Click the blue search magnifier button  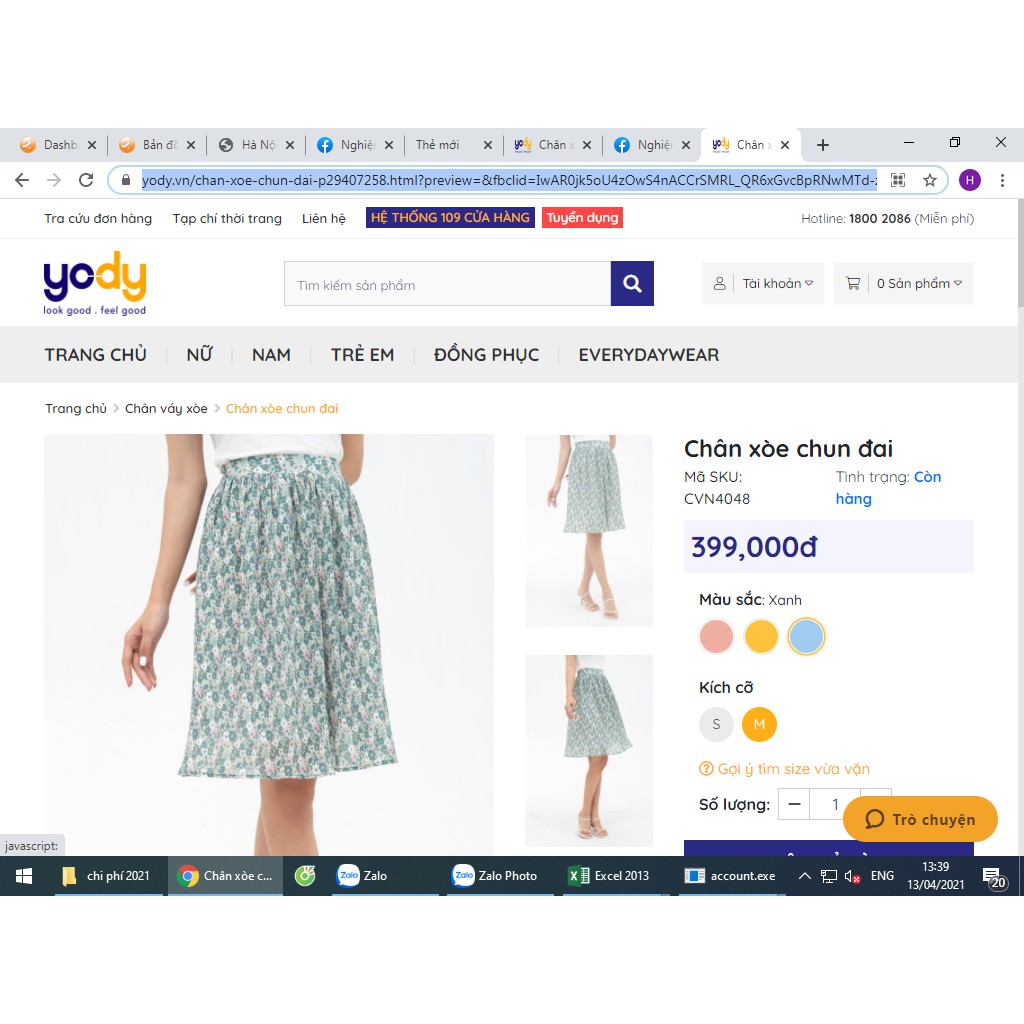pyautogui.click(x=632, y=284)
